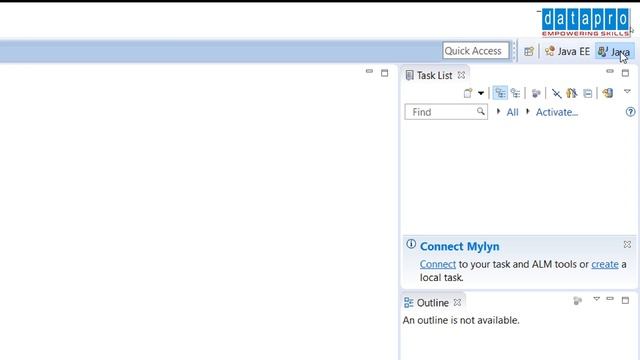This screenshot has height=360, width=640.
Task: Close the Outline view tab
Action: 458,302
